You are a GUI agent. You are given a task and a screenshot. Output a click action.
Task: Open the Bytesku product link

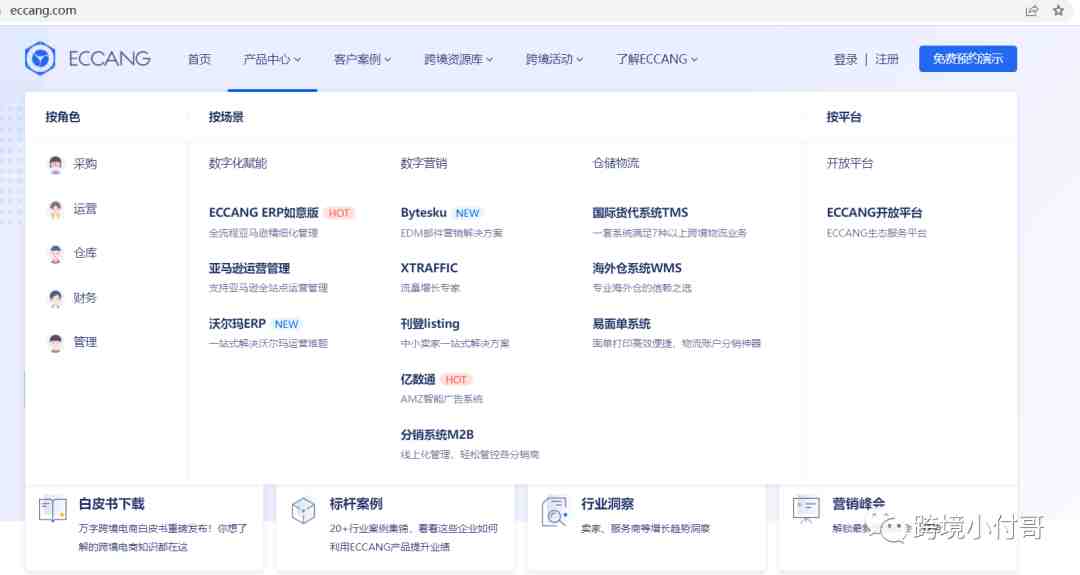coord(424,213)
